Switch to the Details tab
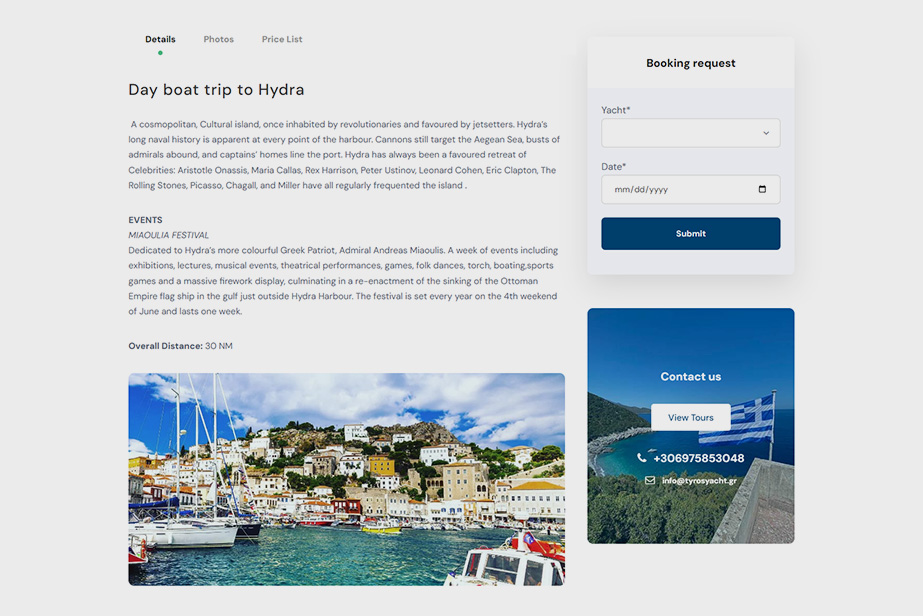This screenshot has width=923, height=616. point(160,39)
